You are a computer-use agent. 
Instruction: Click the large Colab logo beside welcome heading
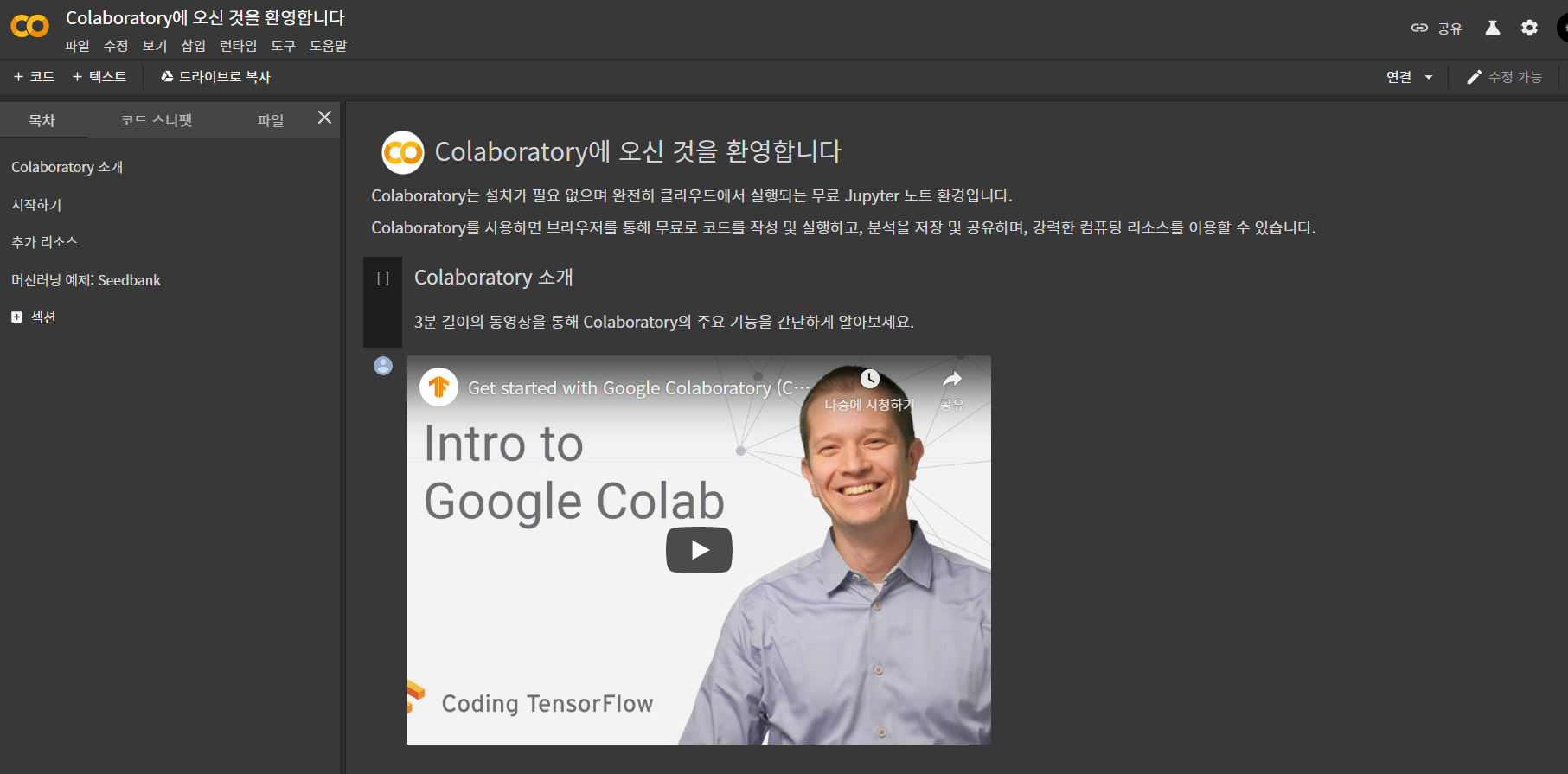(403, 153)
